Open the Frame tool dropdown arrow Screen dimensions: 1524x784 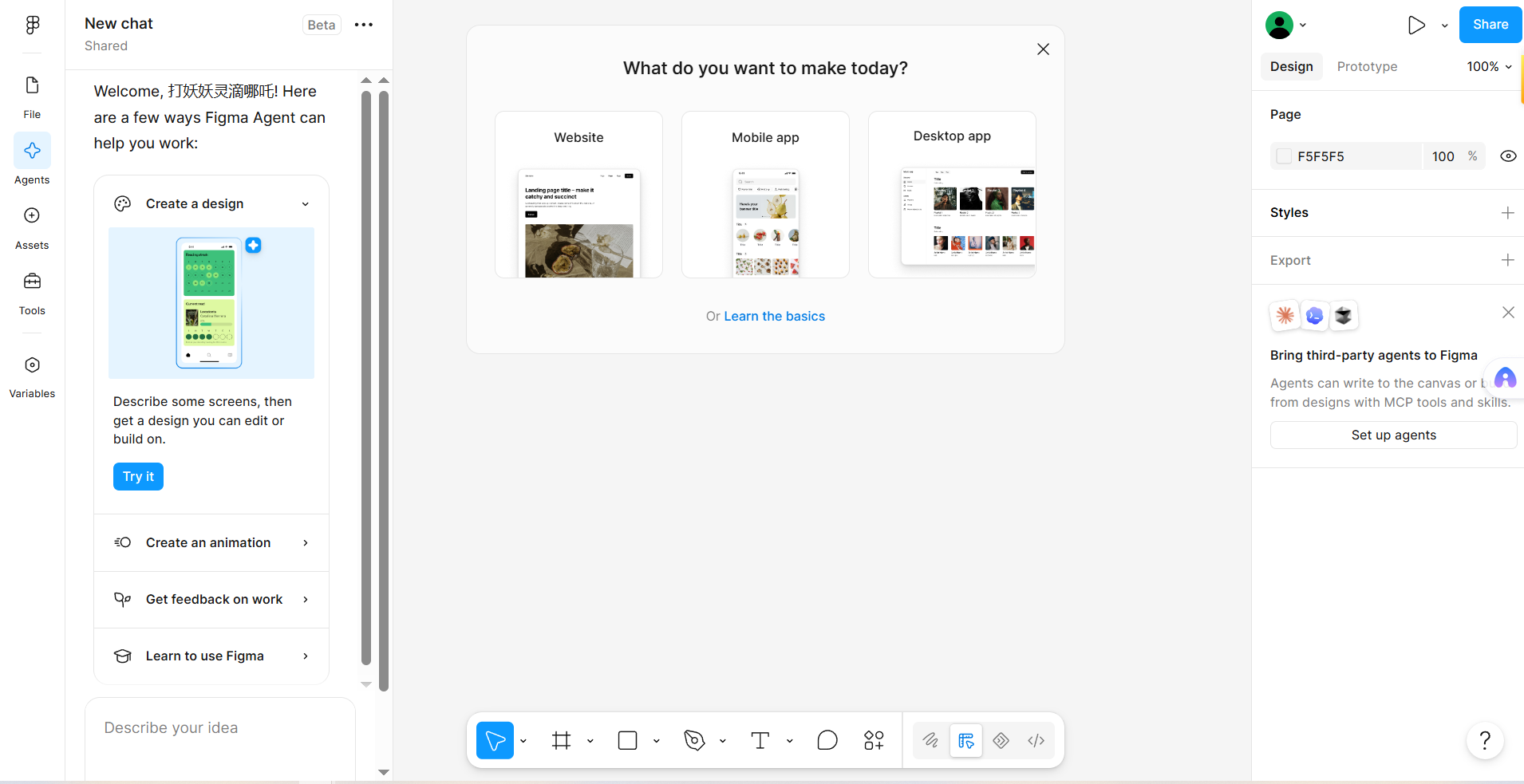coord(590,741)
